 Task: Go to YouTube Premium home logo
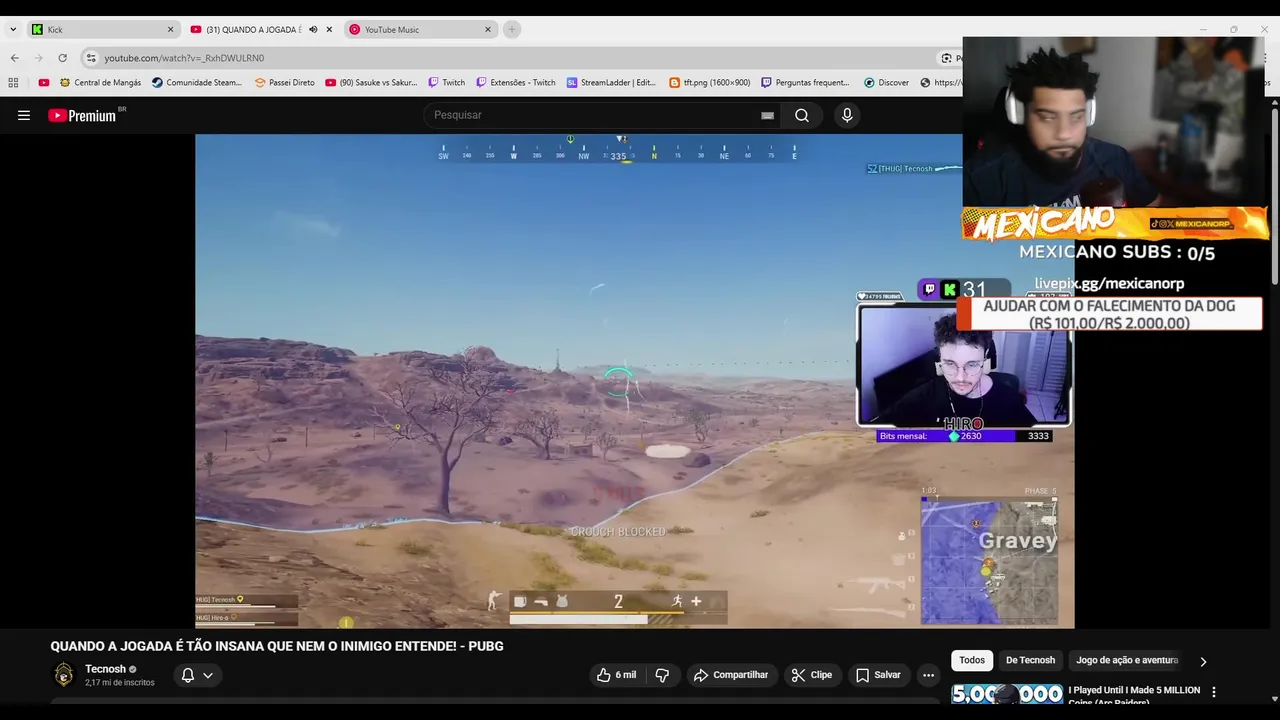tap(82, 115)
